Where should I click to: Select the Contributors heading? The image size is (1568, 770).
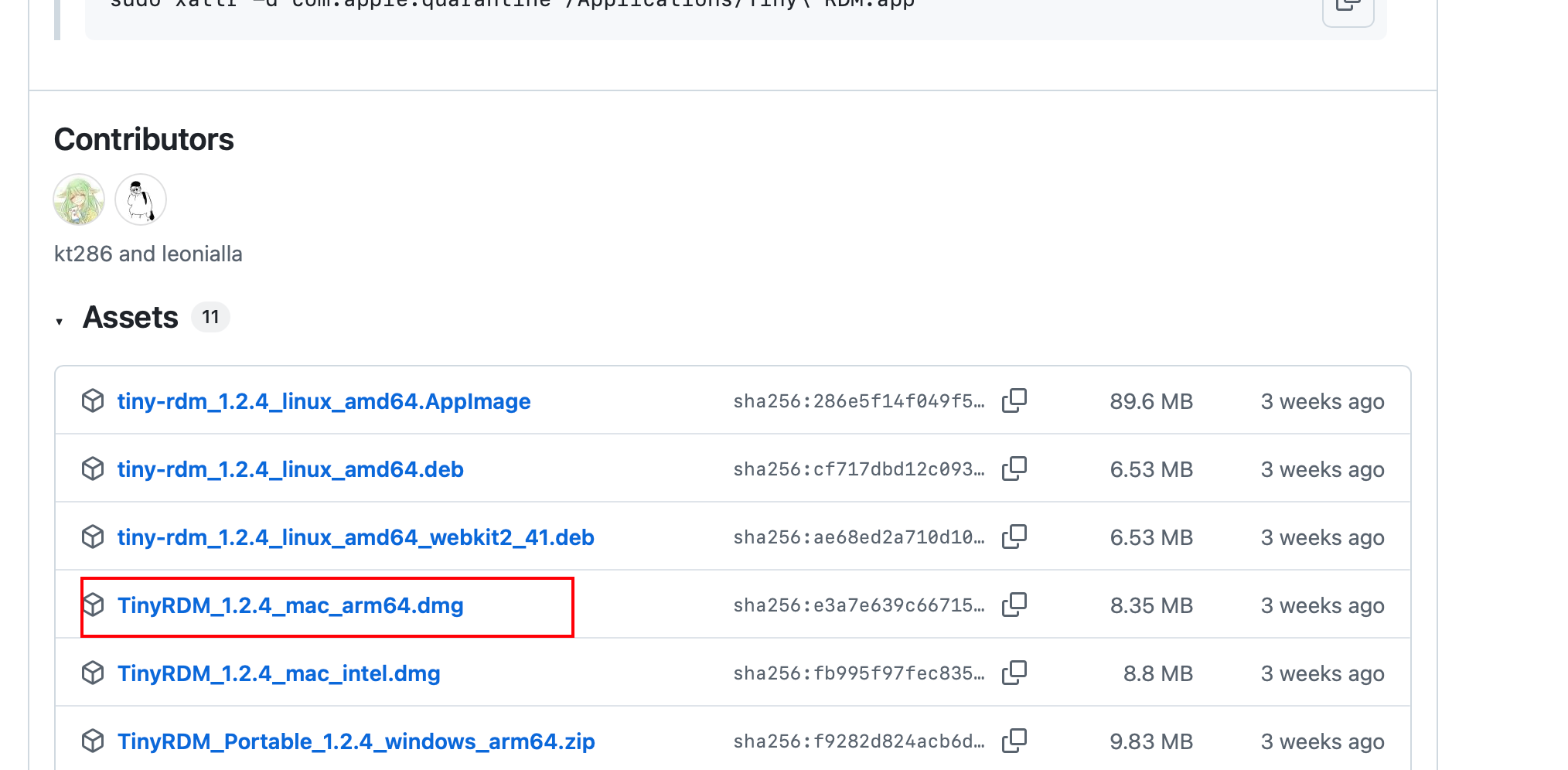pyautogui.click(x=144, y=139)
